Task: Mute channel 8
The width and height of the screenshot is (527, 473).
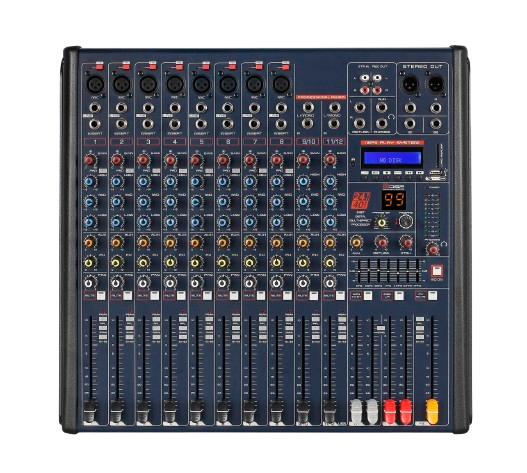Action: coord(287,296)
